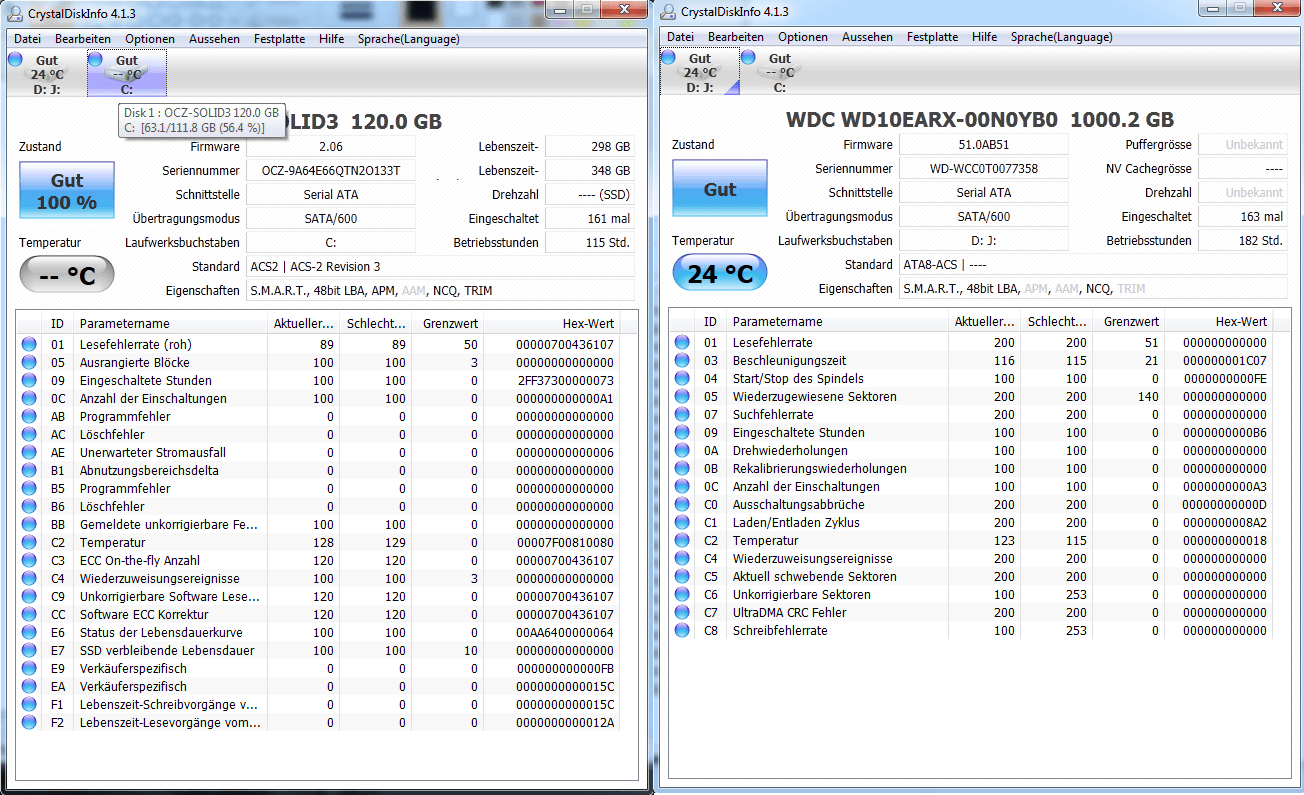Click status orb for Ausschaltungsabbrüche row
The image size is (1304, 795).
click(x=682, y=505)
